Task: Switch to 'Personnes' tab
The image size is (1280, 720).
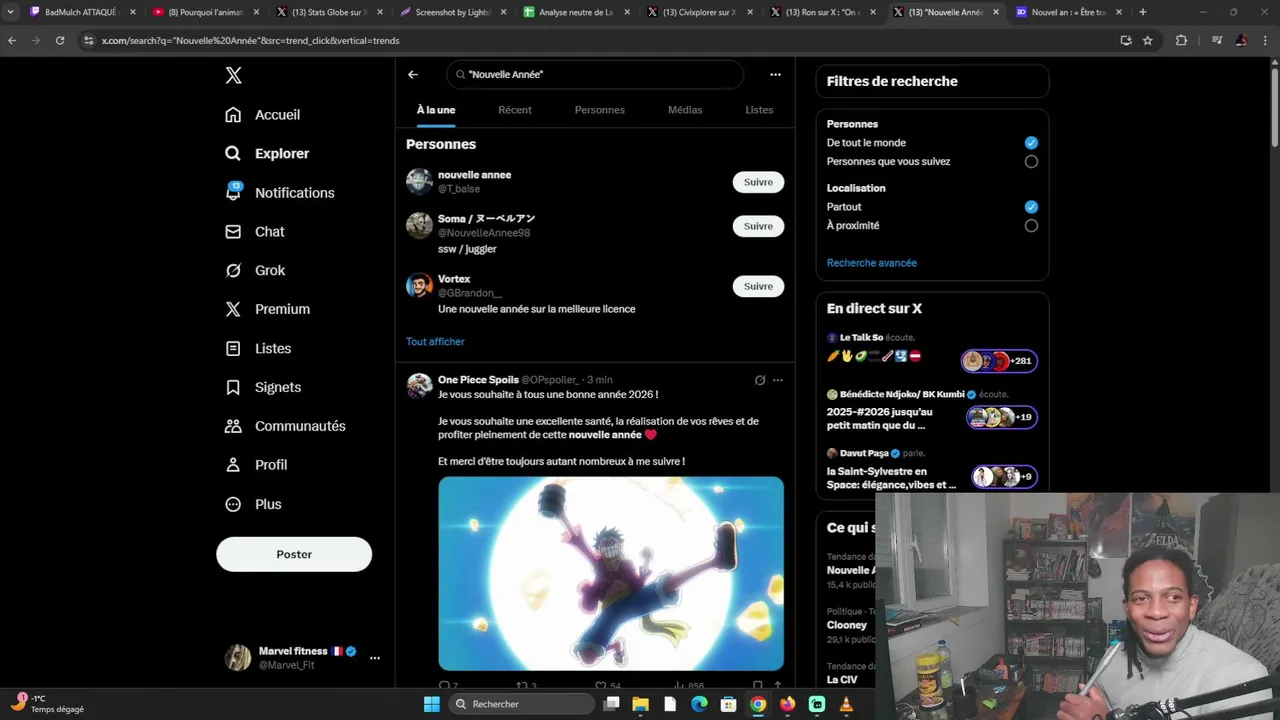Action: coord(600,110)
